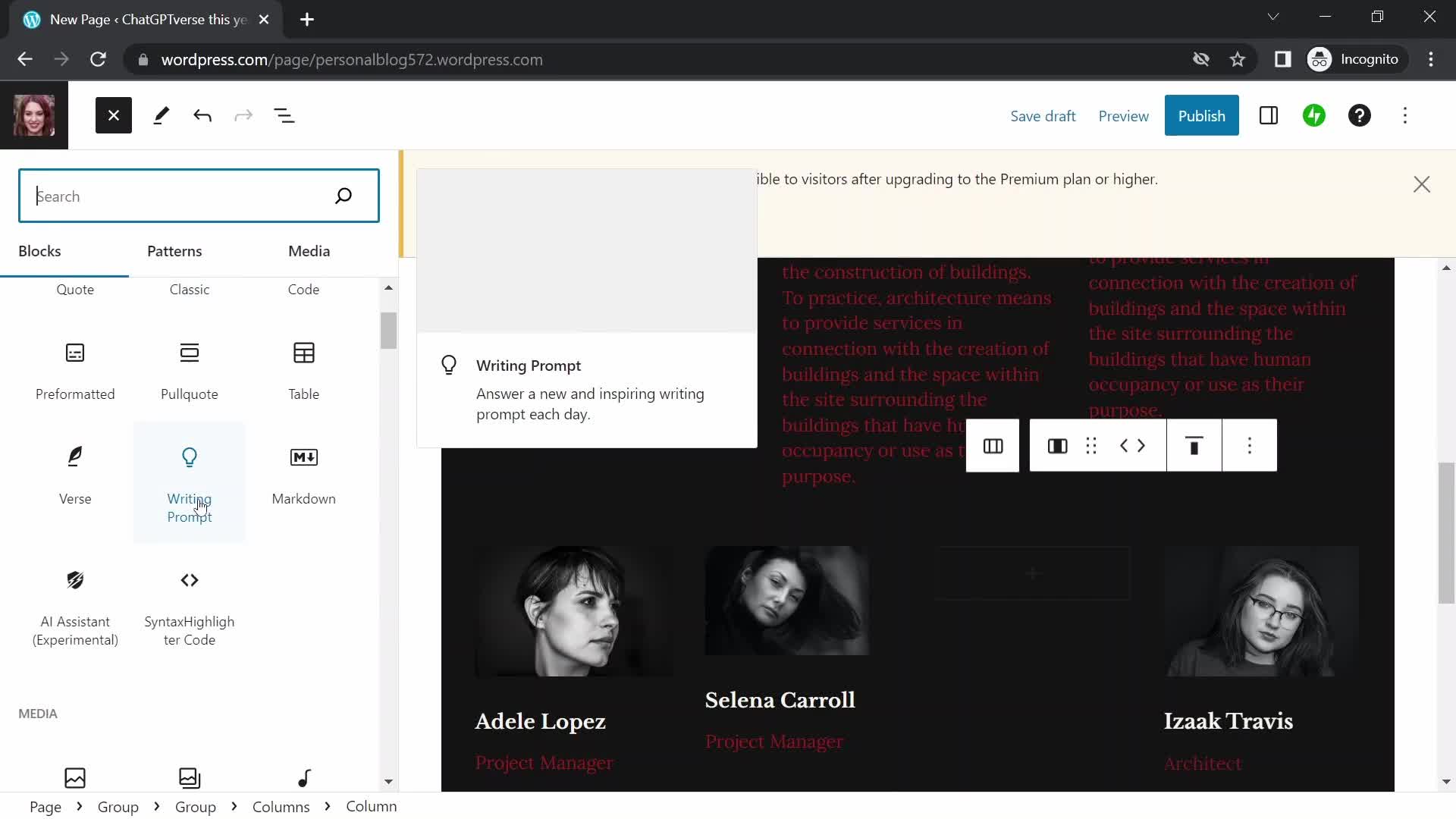
Task: Insert the Preformatted block
Action: (75, 370)
